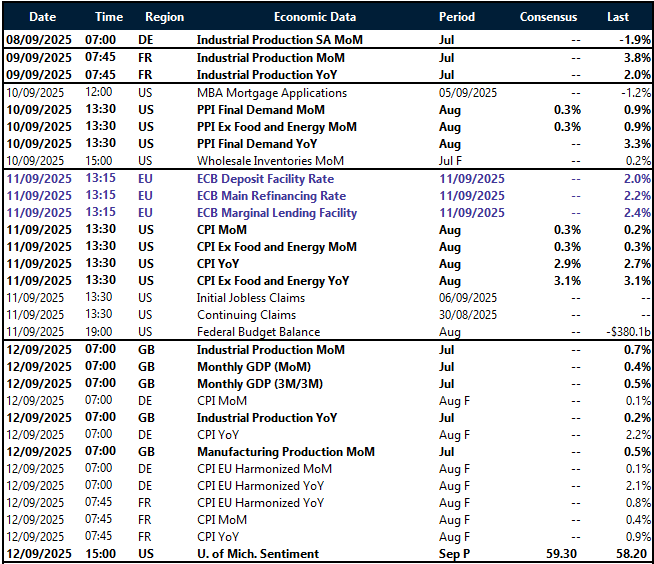This screenshot has width=654, height=564.
Task: Open the Initial Jobless Claims row
Action: (x=251, y=298)
